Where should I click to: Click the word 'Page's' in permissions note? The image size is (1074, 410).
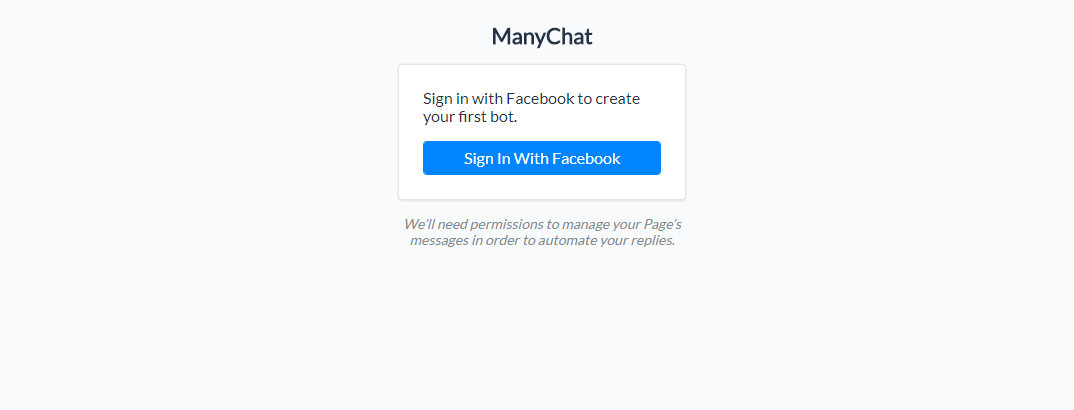tap(663, 225)
